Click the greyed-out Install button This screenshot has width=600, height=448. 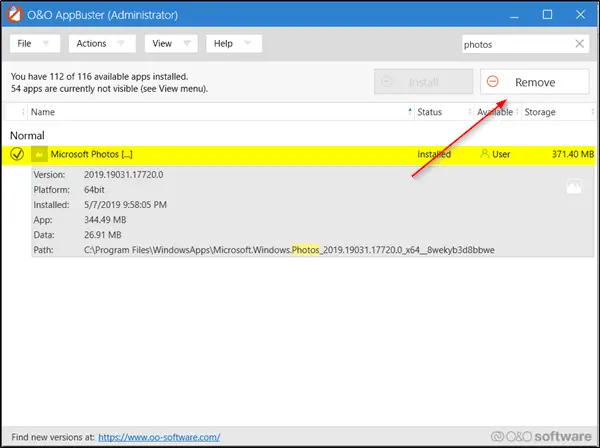point(423,82)
